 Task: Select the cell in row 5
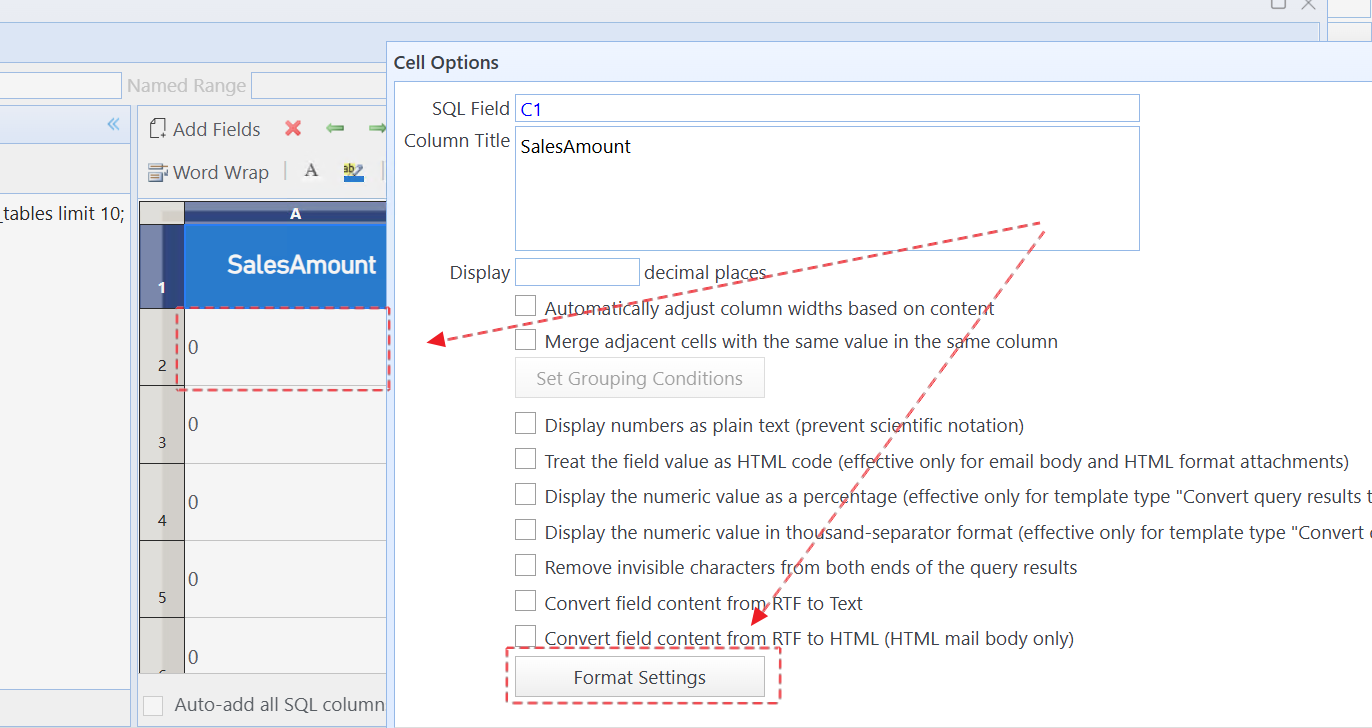286,579
